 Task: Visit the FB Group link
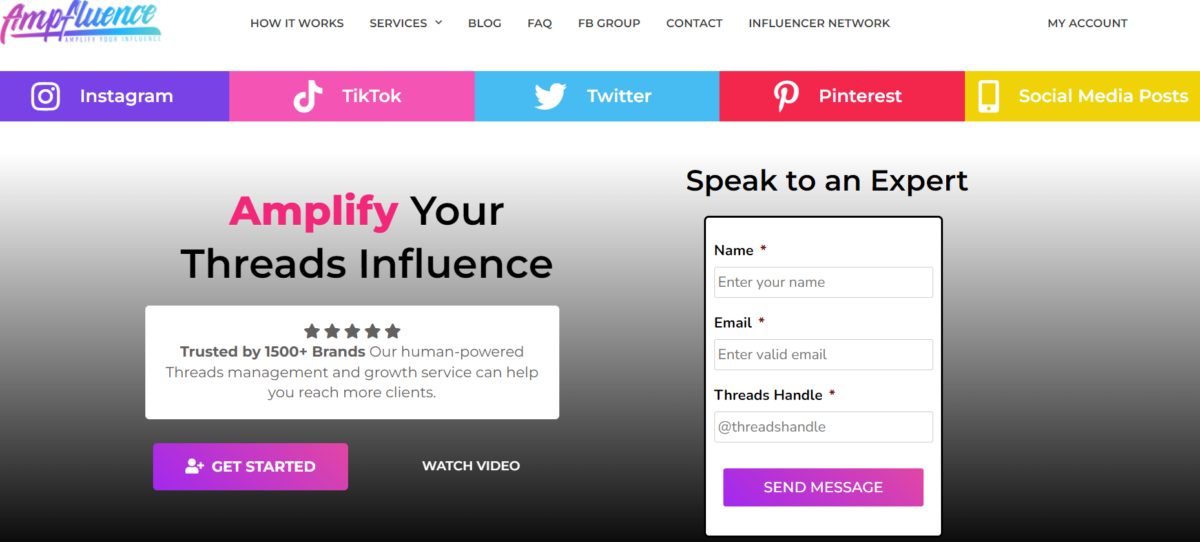pos(609,23)
